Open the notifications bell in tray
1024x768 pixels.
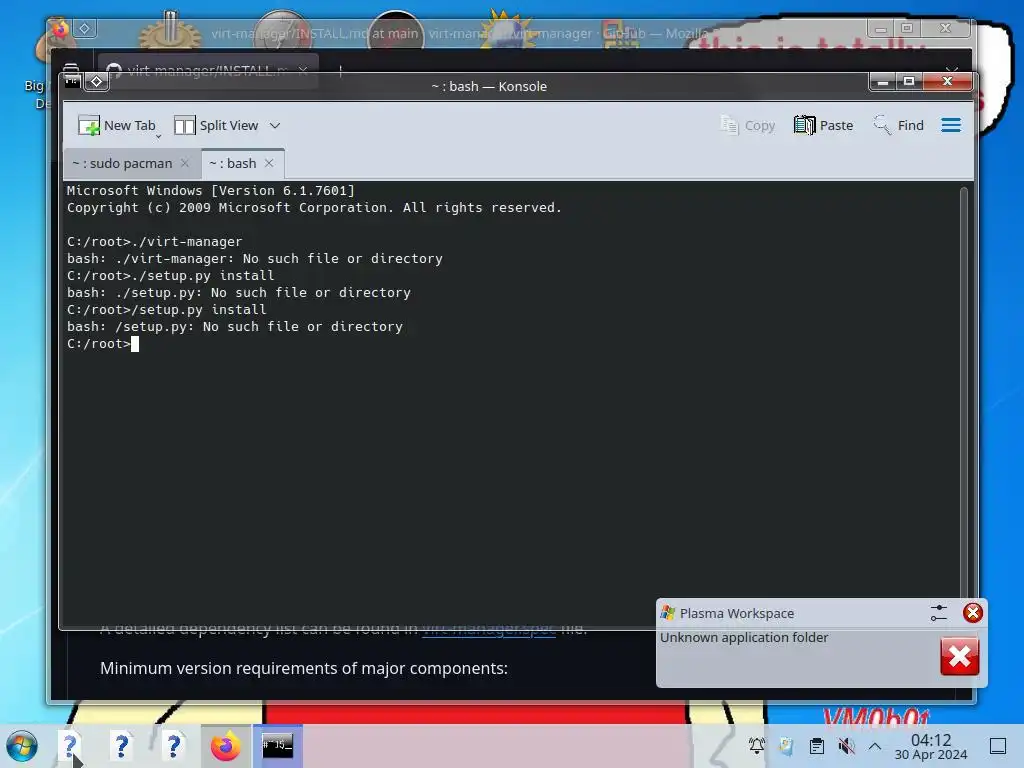click(x=757, y=746)
